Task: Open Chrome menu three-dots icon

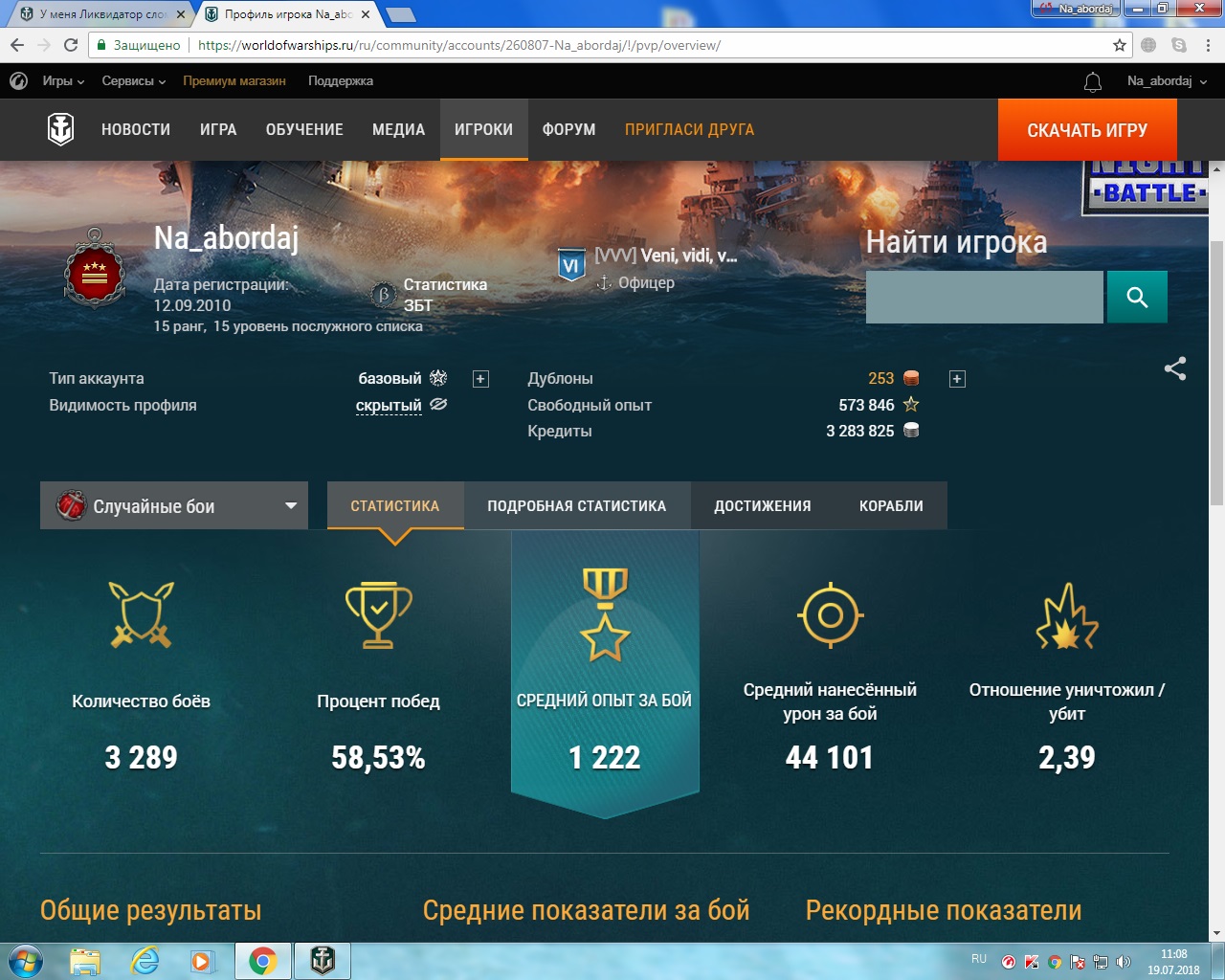Action: (x=1209, y=45)
